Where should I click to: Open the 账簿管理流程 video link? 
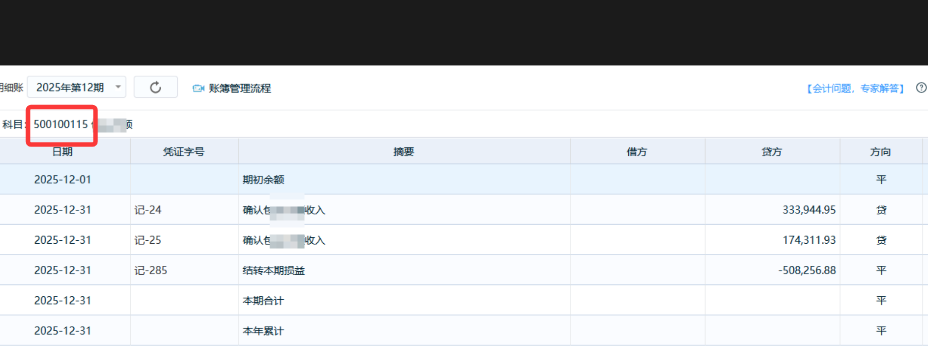point(240,88)
